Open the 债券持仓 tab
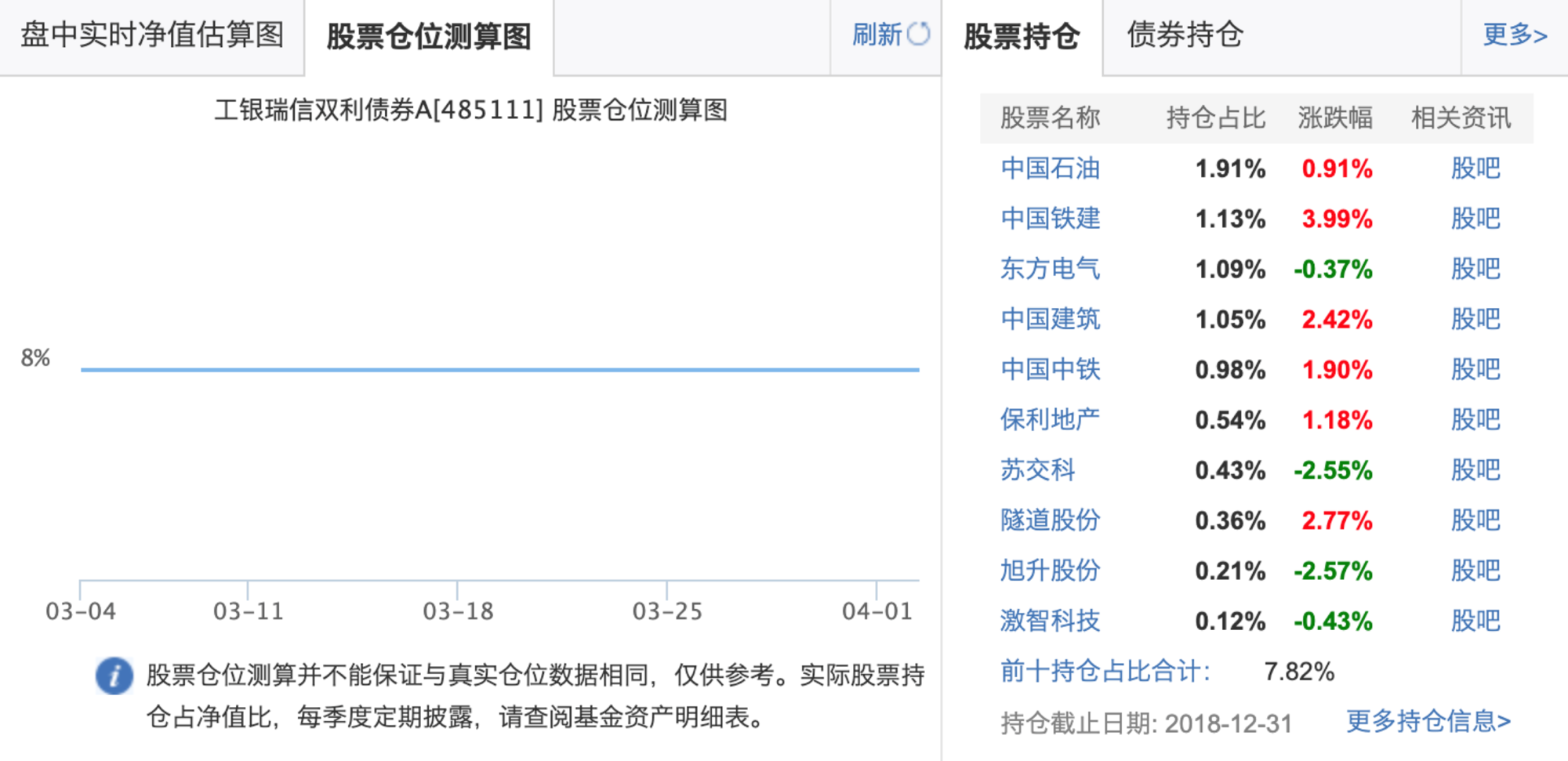1568x761 pixels. click(x=1185, y=35)
